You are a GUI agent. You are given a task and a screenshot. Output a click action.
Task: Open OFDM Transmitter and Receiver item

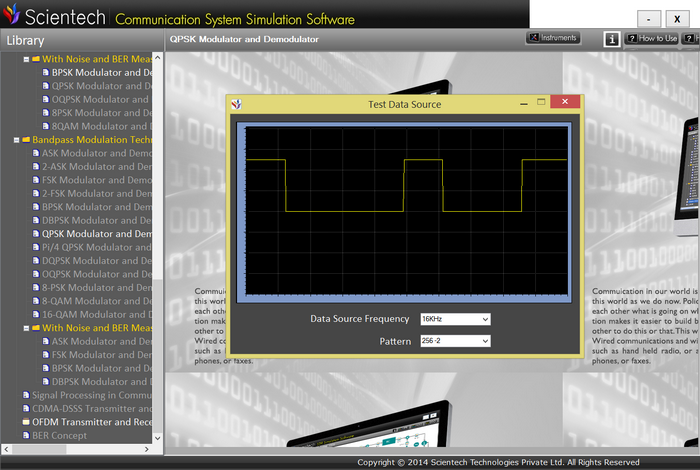pos(92,422)
